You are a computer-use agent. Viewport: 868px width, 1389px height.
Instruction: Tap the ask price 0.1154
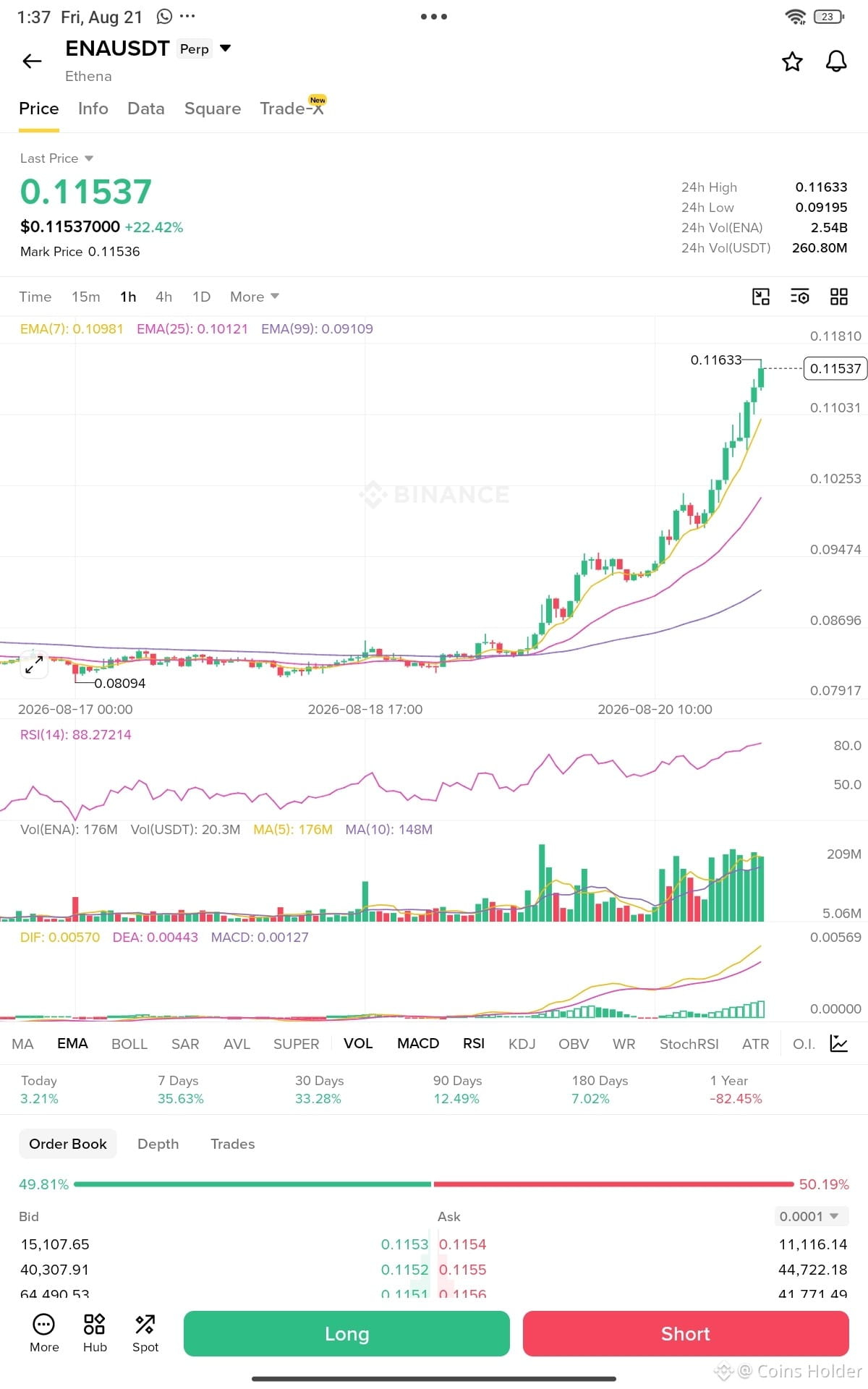coord(463,1244)
